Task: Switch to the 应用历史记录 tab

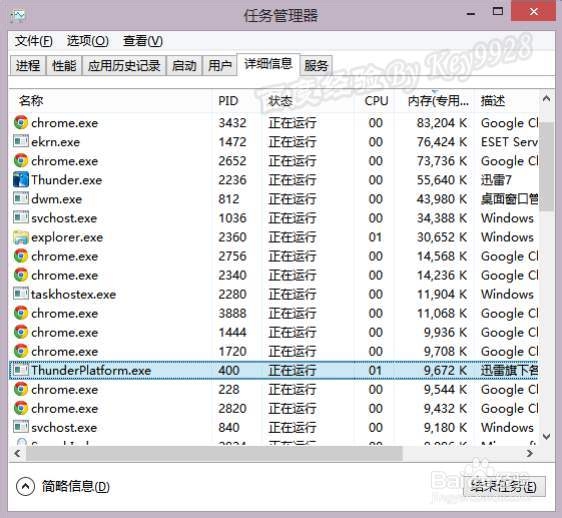Action: pyautogui.click(x=124, y=66)
